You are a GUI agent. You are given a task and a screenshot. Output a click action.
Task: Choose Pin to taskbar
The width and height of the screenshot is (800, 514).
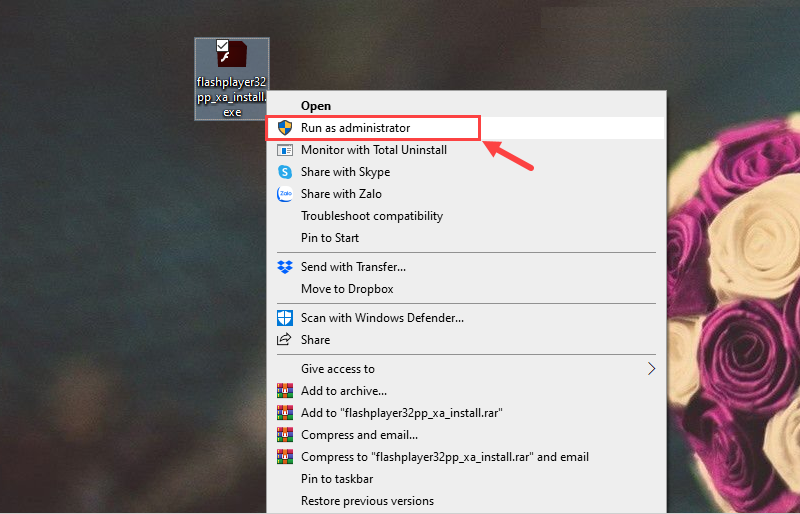[466, 479]
